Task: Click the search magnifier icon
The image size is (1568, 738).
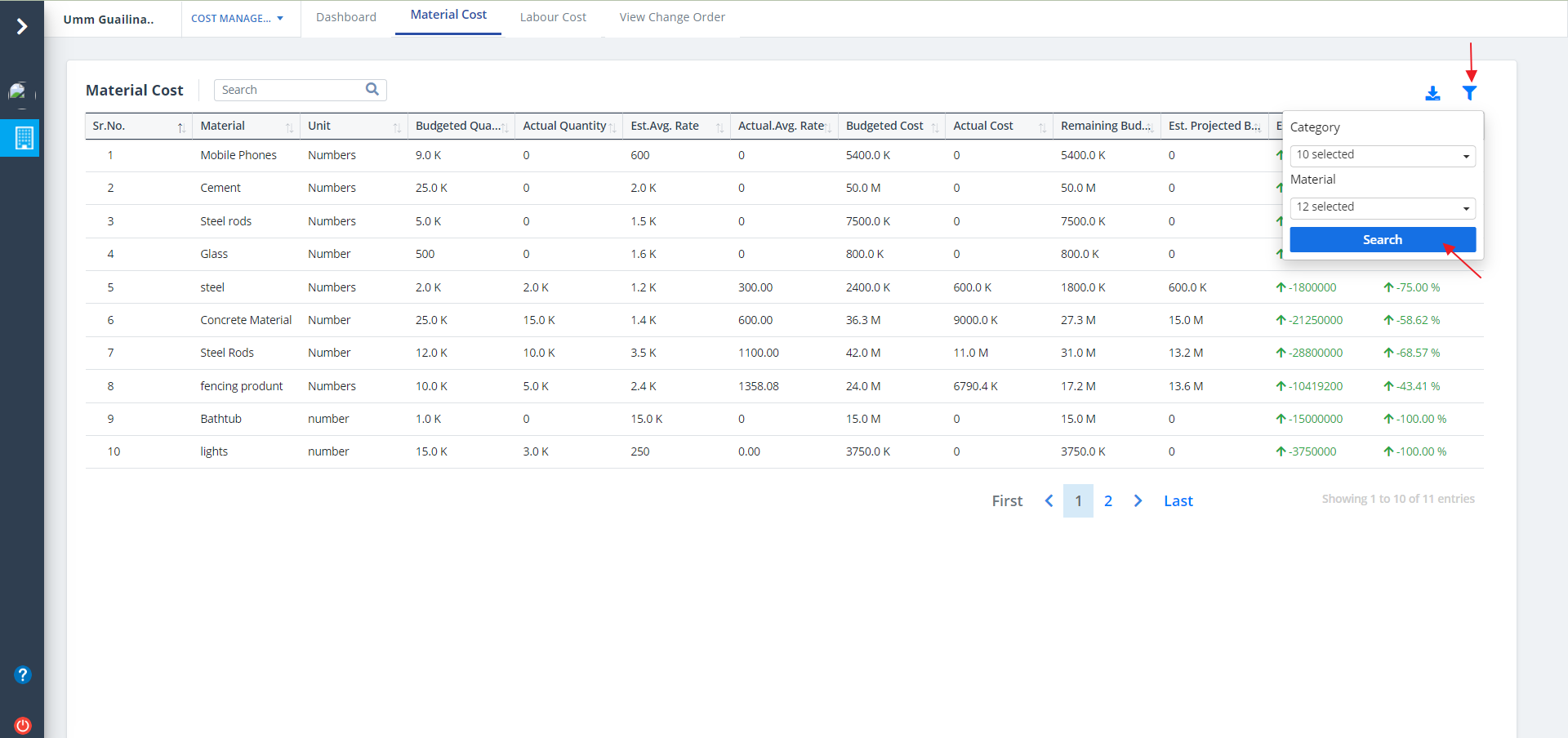Action: (372, 90)
